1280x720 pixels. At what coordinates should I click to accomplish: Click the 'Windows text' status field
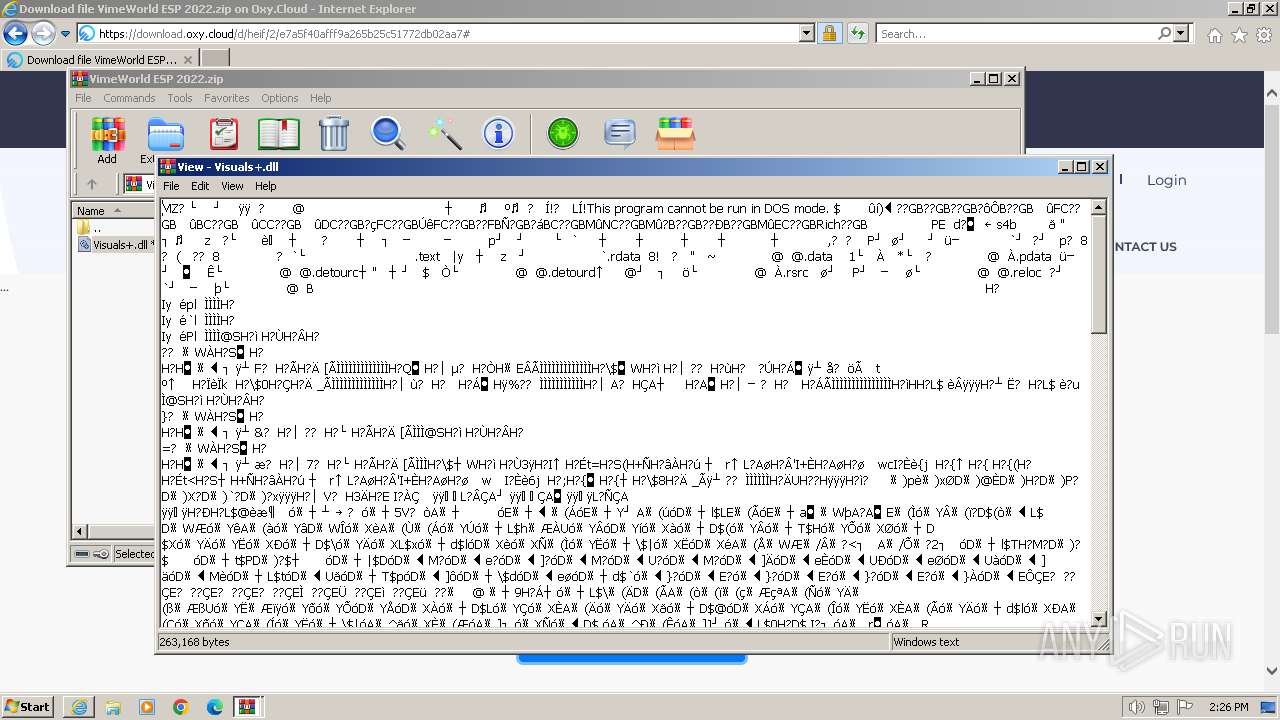(x=926, y=642)
